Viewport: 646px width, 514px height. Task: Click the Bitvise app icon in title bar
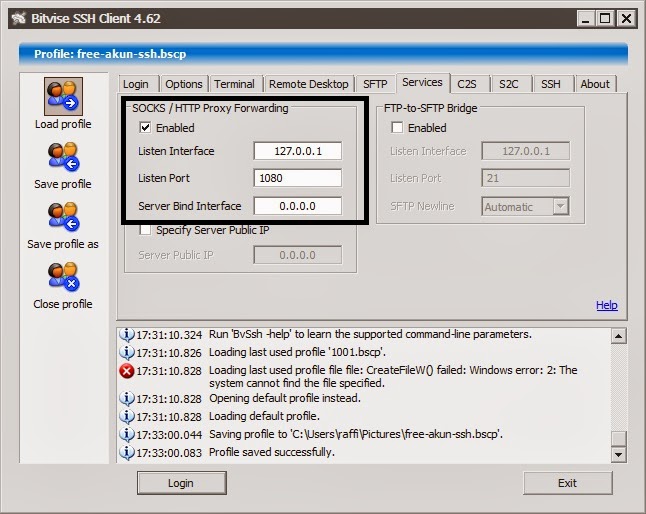pos(19,19)
